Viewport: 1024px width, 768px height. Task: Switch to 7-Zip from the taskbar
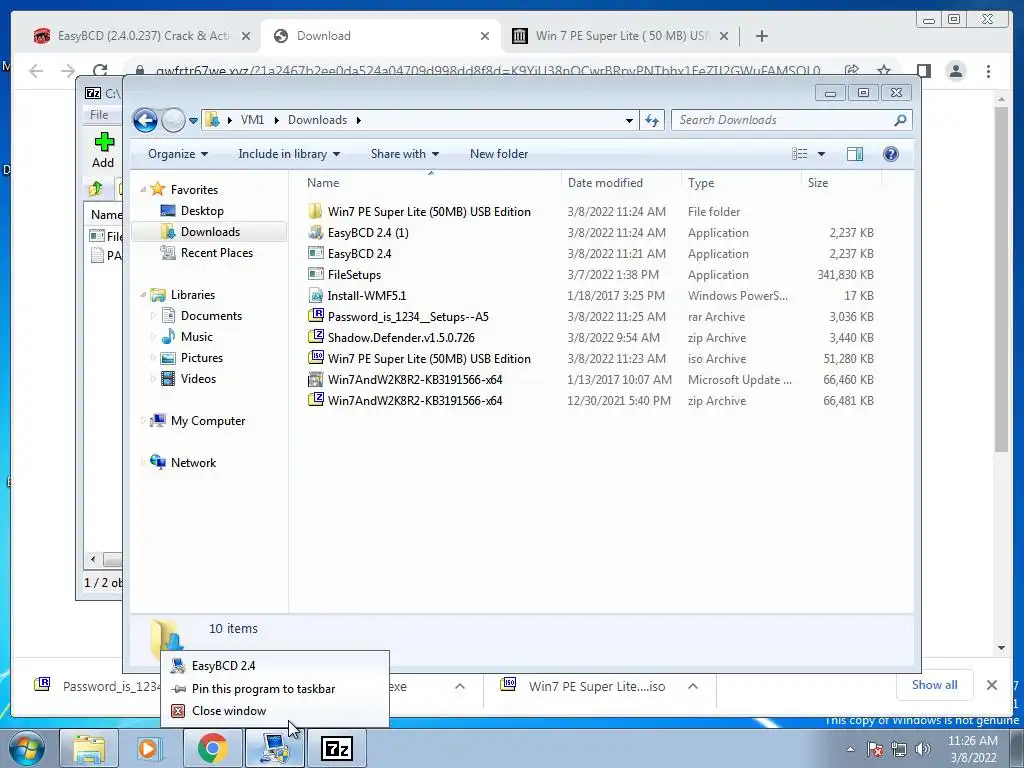337,748
